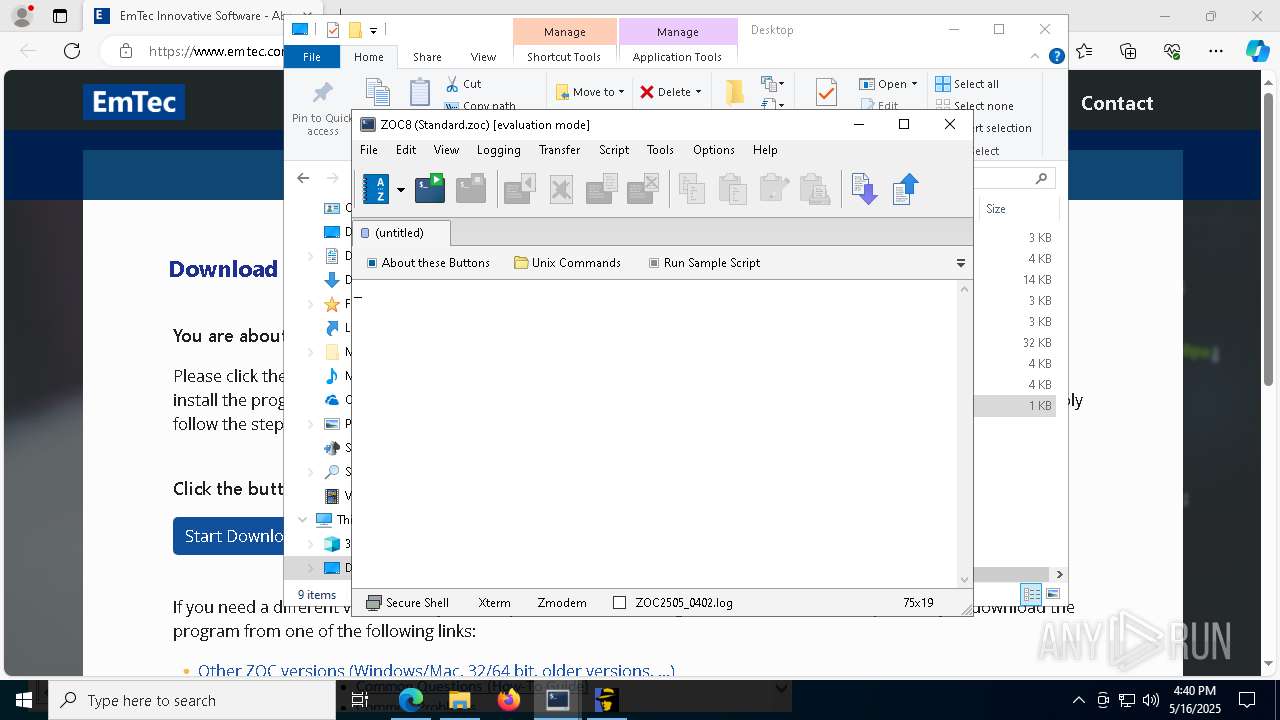
Task: Click the Quick Connect terminal icon in ZOC
Action: [x=430, y=188]
